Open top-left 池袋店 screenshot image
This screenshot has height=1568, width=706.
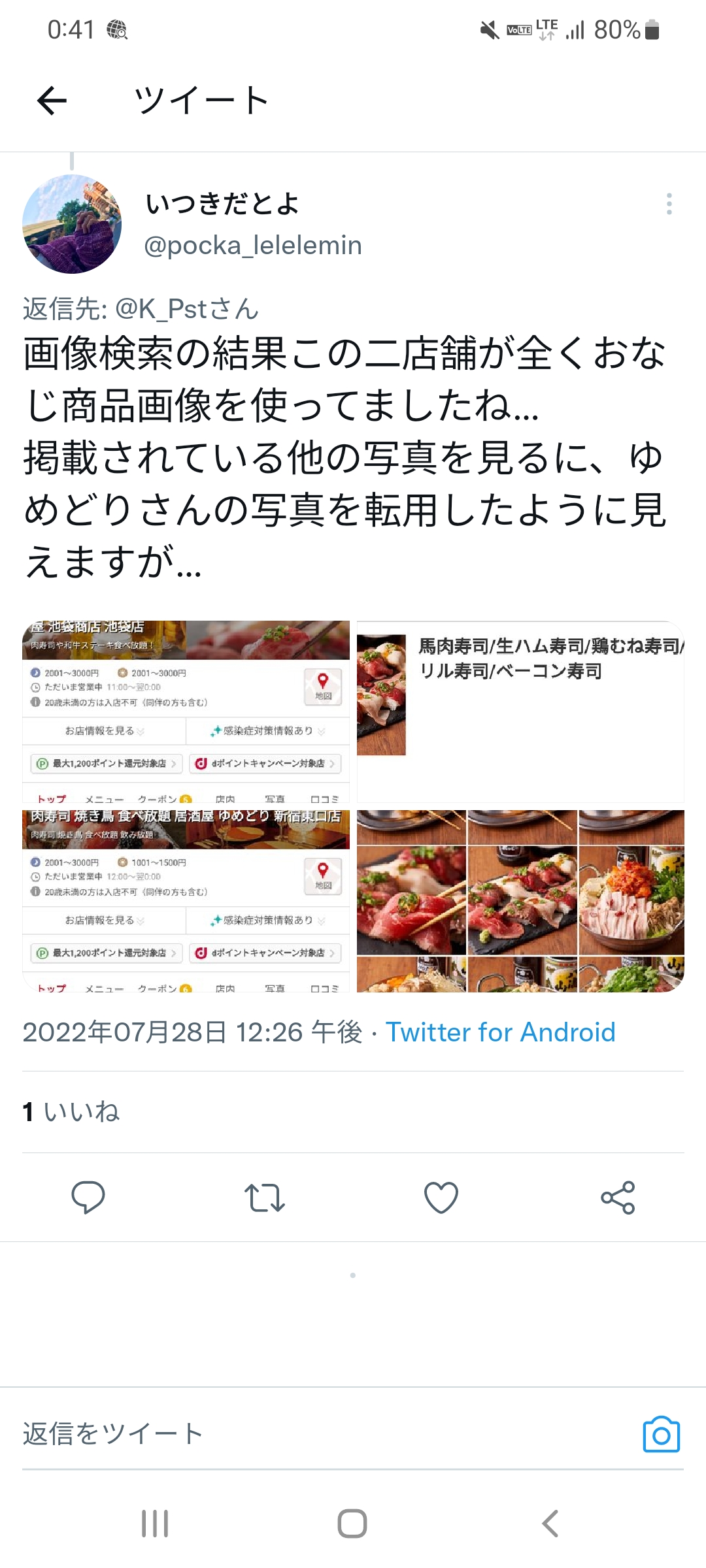pos(186,711)
